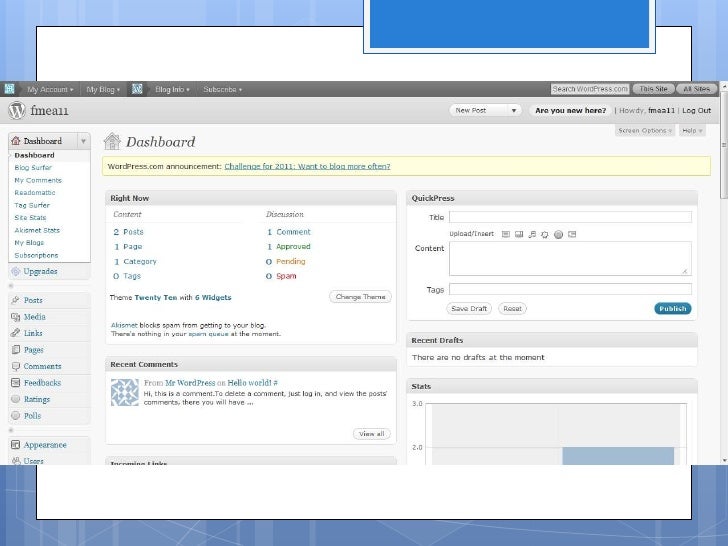Open the Challenge for 2011 announcement link
Screen dimensions: 728x546
(x=307, y=166)
